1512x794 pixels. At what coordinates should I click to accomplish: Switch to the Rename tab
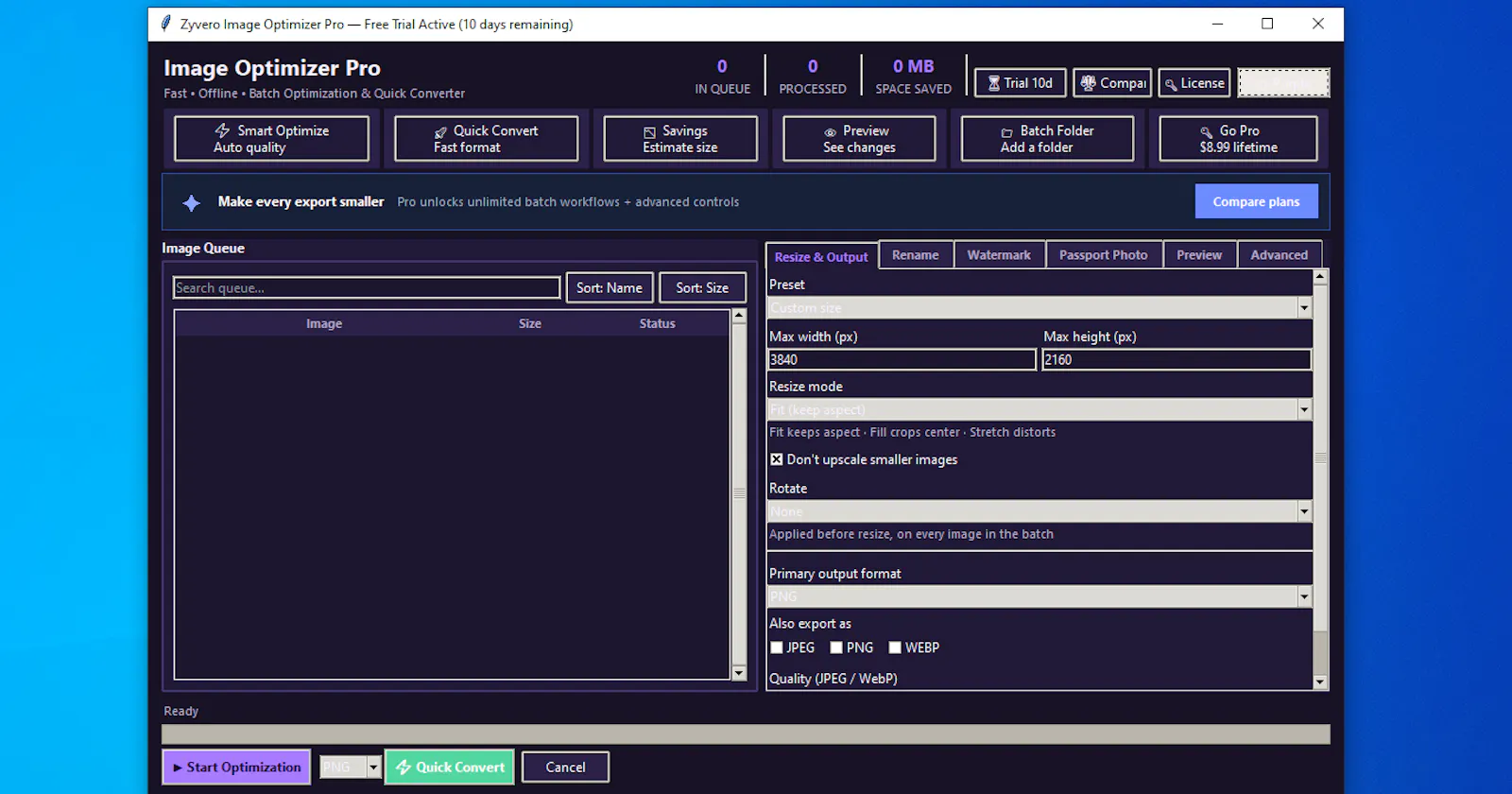[x=916, y=255]
